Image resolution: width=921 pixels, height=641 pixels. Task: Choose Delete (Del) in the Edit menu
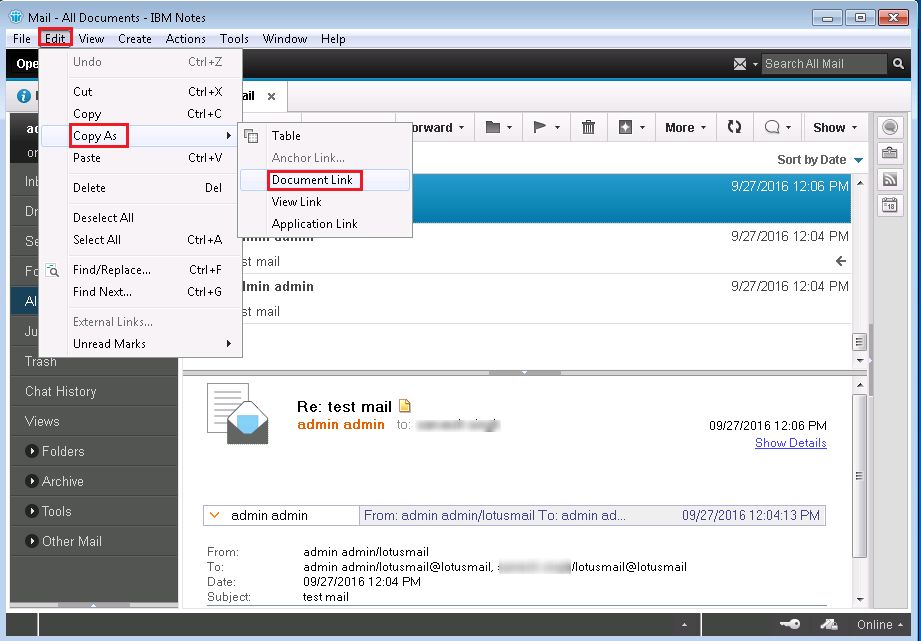pyautogui.click(x=141, y=188)
